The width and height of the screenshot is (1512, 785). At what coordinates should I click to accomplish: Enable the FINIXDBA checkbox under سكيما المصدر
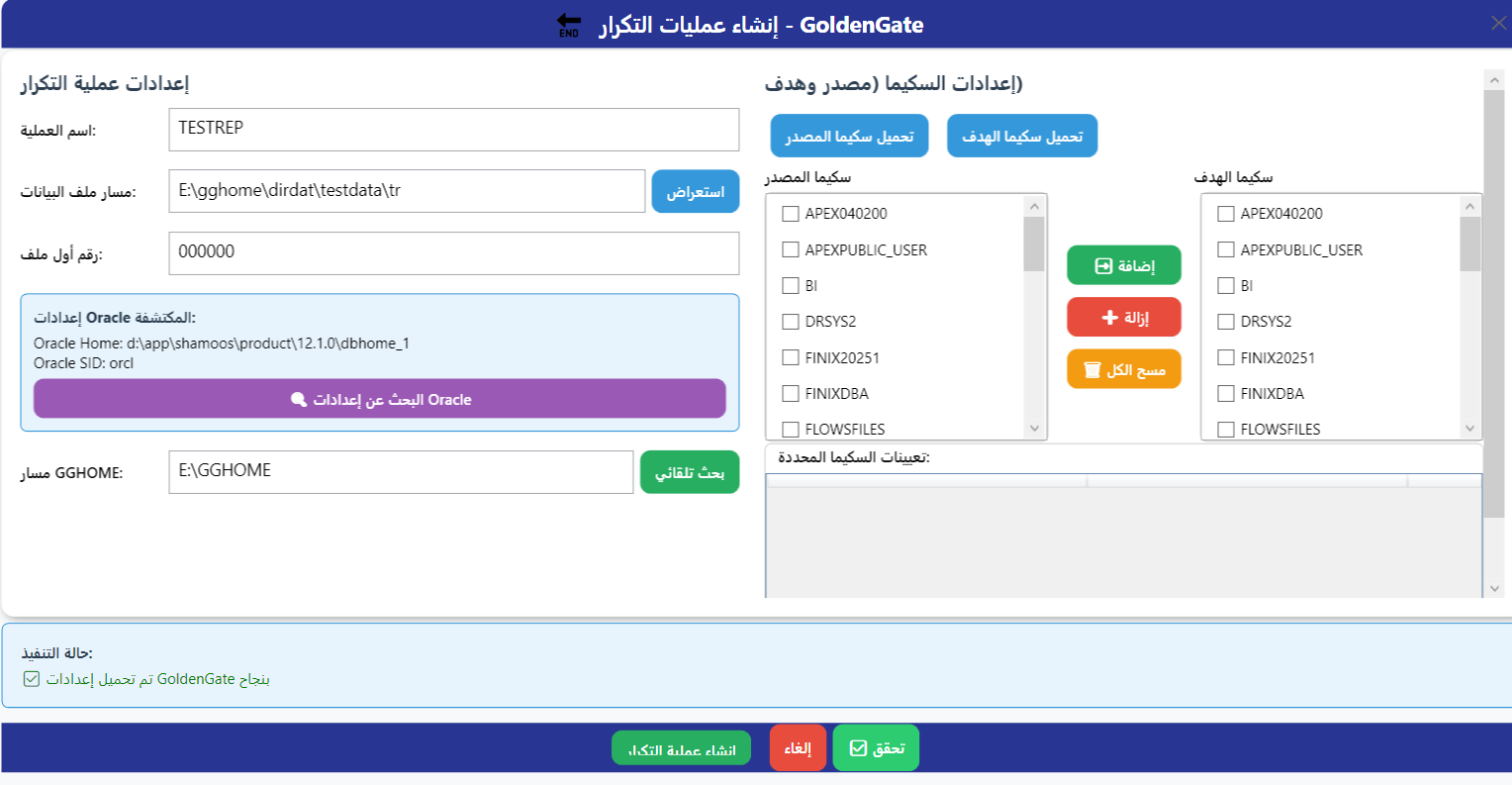[x=790, y=393]
